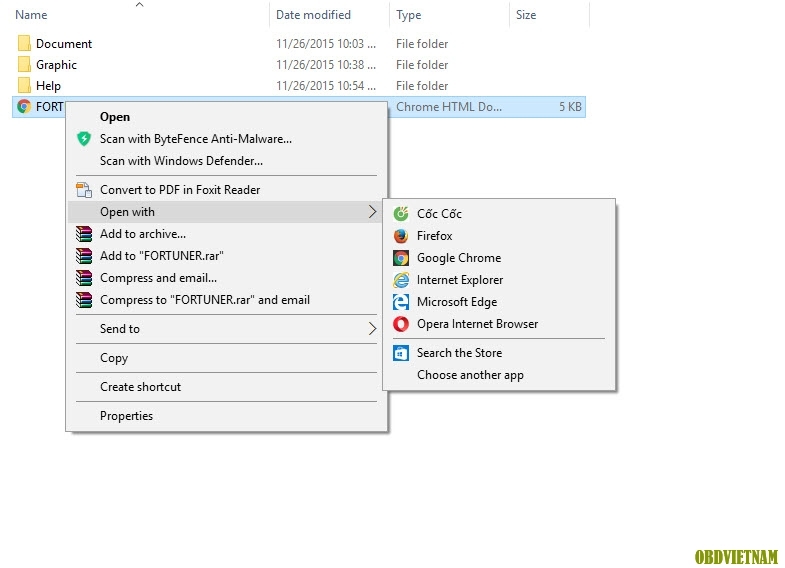Click Create shortcut entry

(141, 387)
